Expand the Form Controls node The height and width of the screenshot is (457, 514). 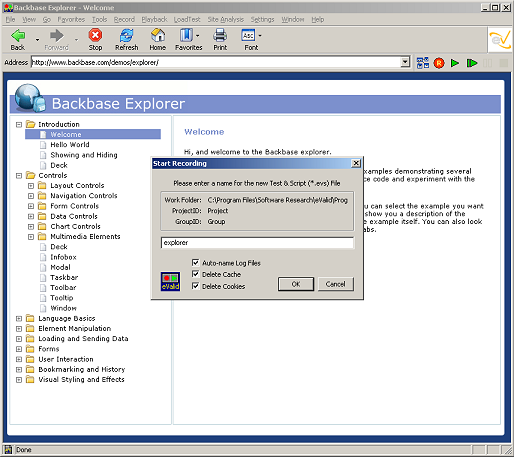coord(31,206)
